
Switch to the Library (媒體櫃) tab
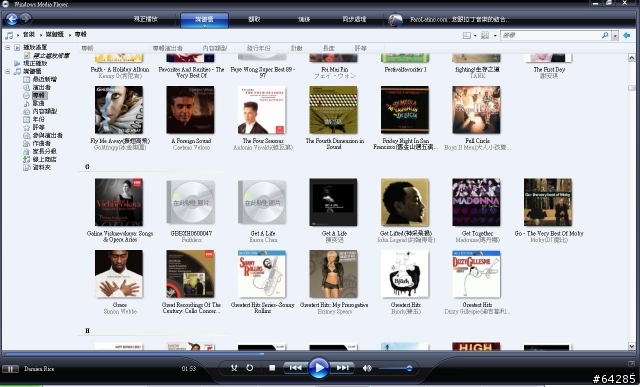click(x=204, y=20)
